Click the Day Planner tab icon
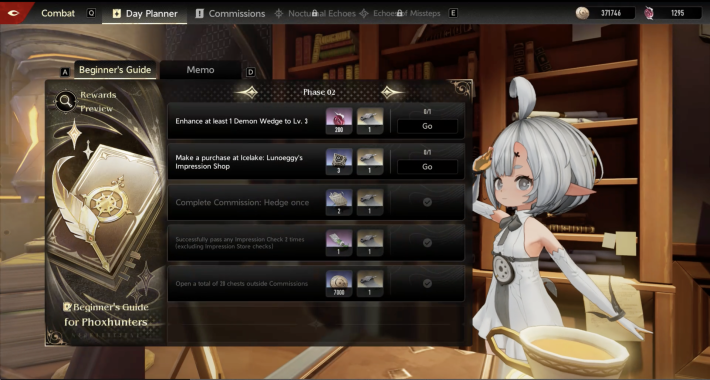 click(116, 14)
